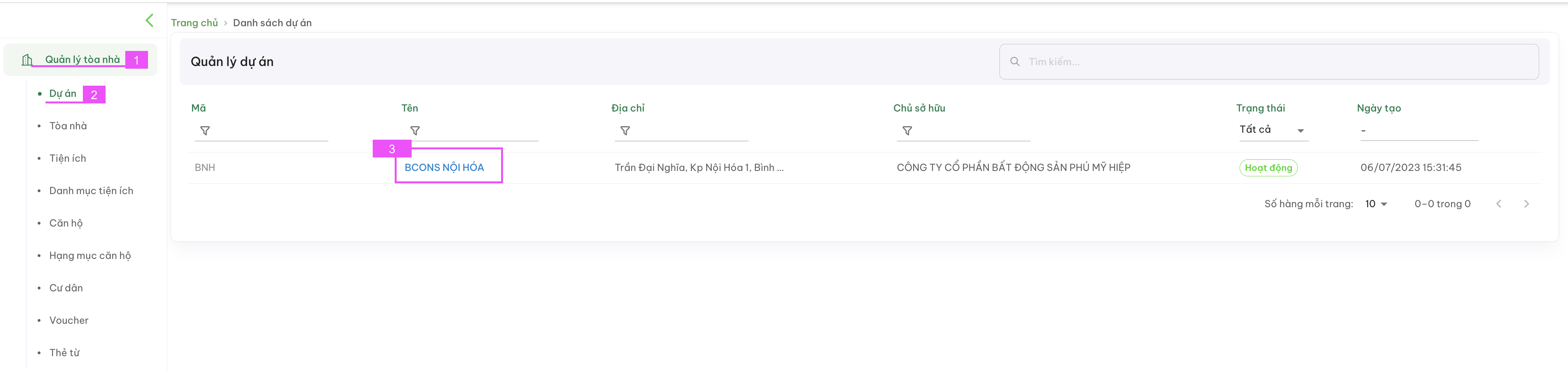Collapse the sidebar with the green chevron
The height and width of the screenshot is (372, 1568).
coord(150,20)
